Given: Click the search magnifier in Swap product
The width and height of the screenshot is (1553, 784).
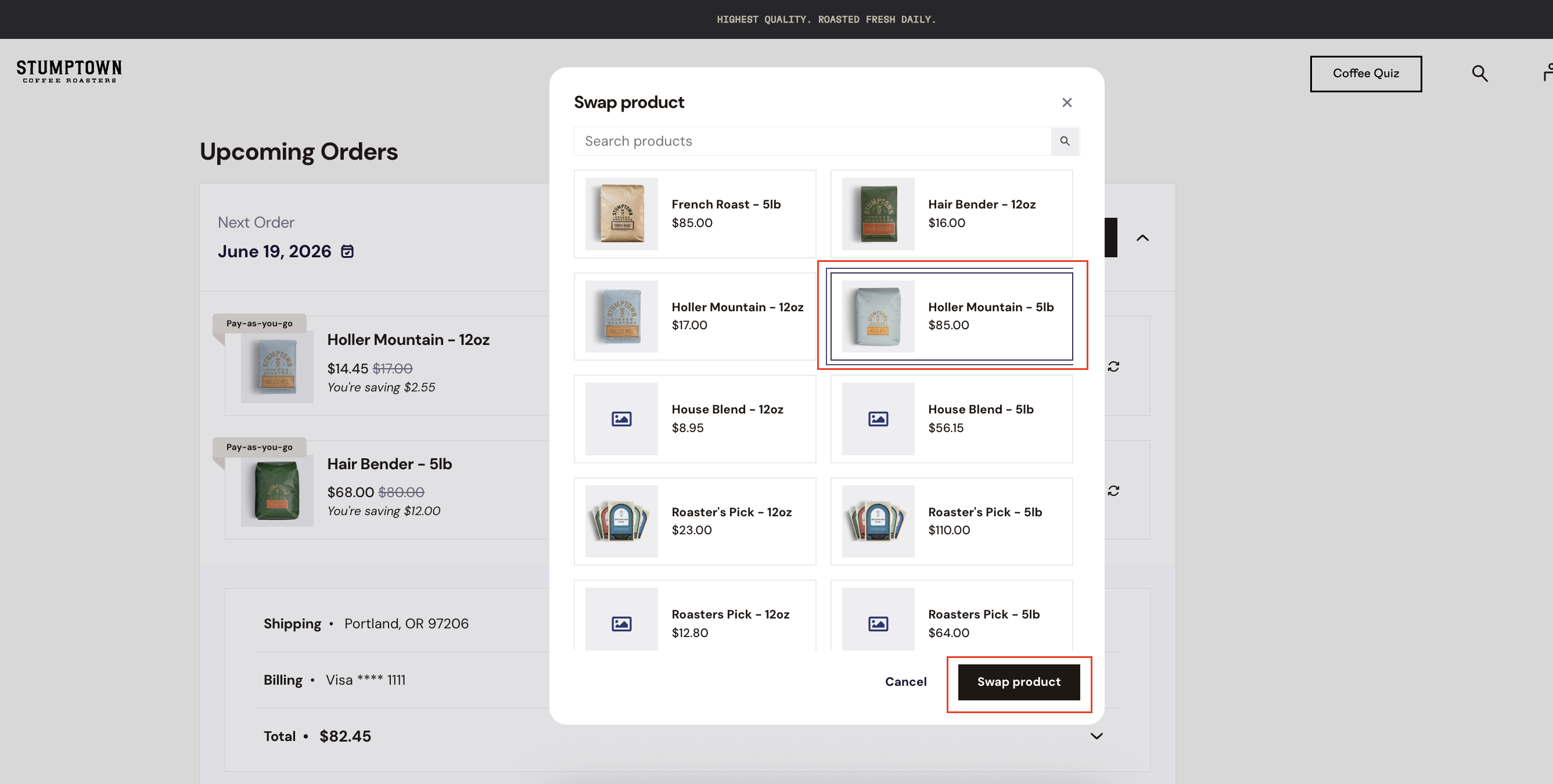Looking at the screenshot, I should (x=1065, y=141).
